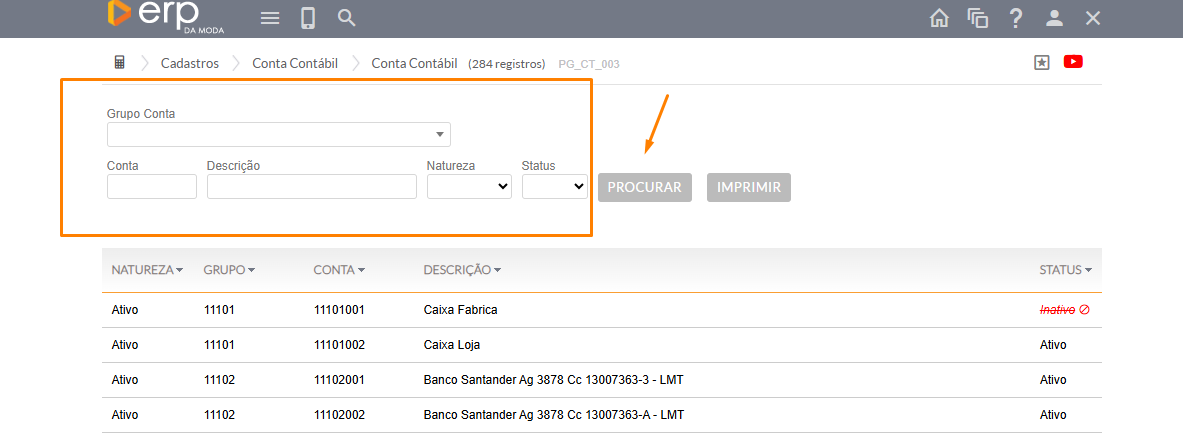This screenshot has height=442, width=1183.
Task: Open help question mark icon
Action: tap(1015, 18)
